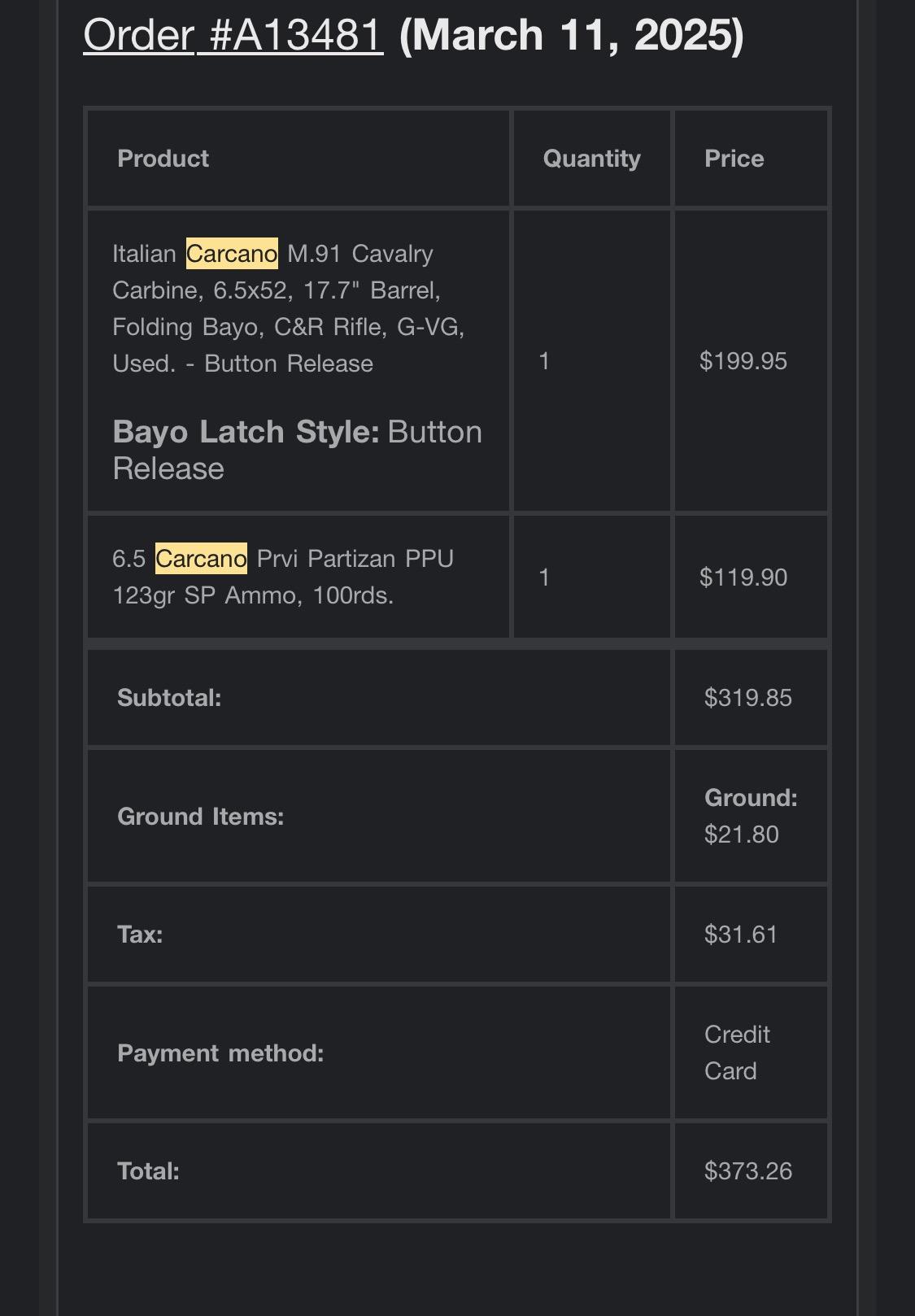Click the $119.90 ammo price
The height and width of the screenshot is (1316, 915).
point(743,577)
